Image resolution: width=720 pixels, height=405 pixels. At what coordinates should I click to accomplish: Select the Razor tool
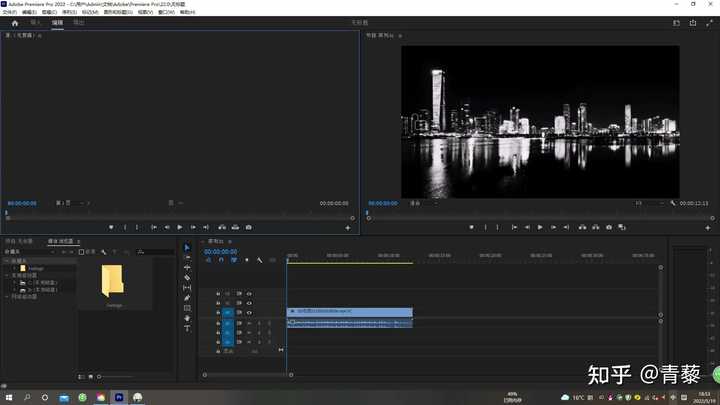[x=187, y=277]
